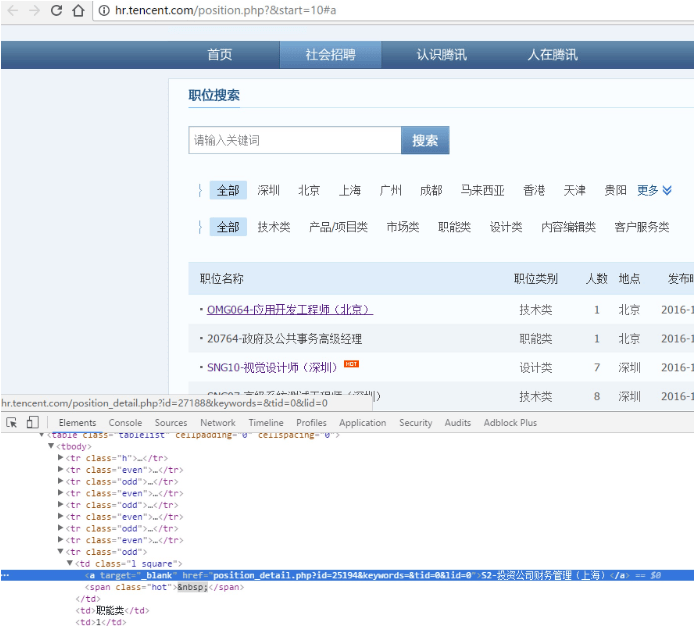This screenshot has width=697, height=637.
Task: Click the keyword search input field
Action: 295,140
